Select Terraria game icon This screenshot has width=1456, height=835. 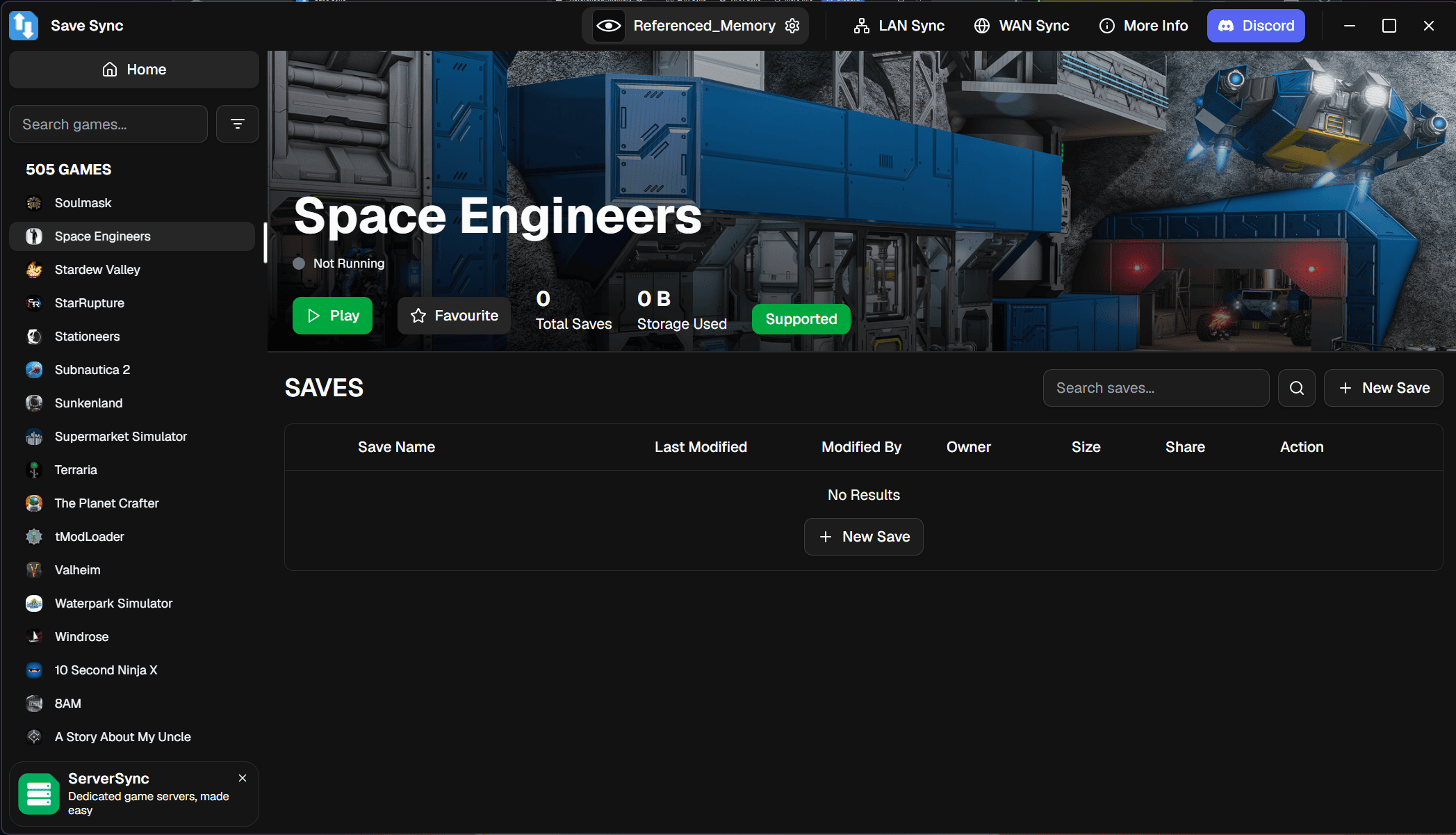tap(34, 470)
